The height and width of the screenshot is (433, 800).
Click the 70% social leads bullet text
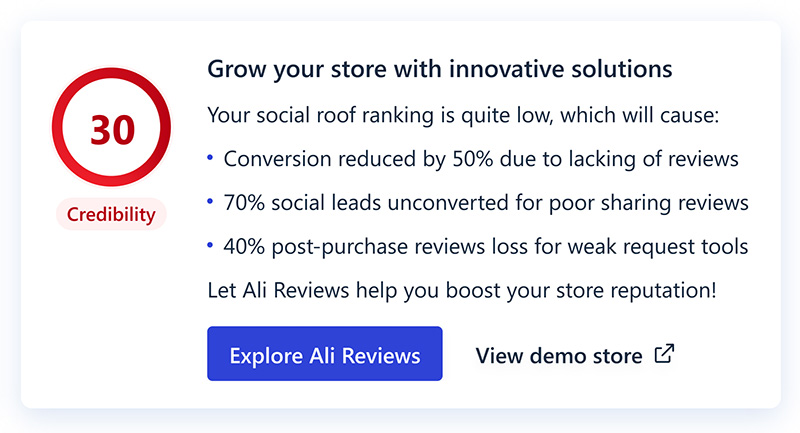point(486,203)
